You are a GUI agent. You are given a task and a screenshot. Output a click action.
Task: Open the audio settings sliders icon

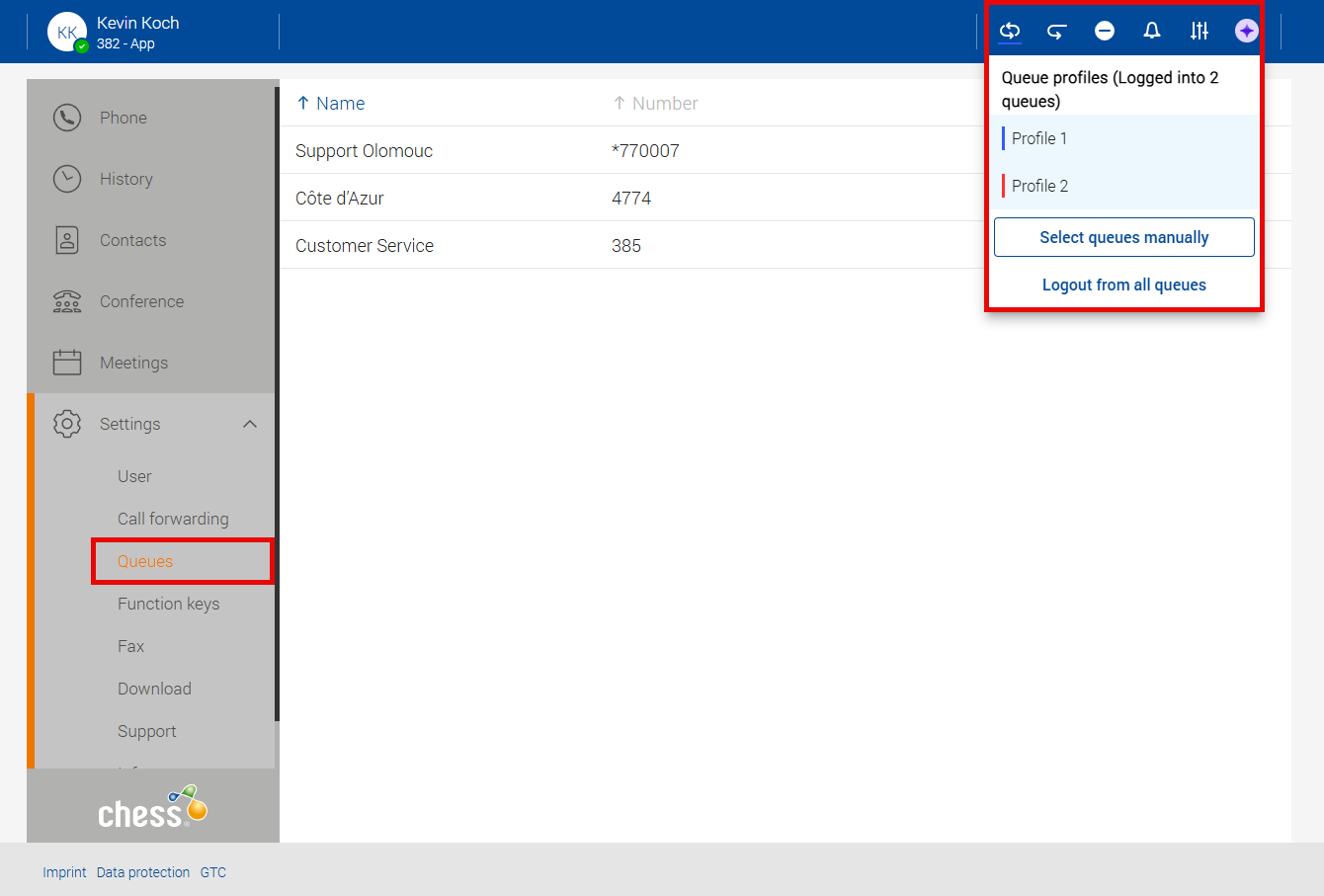tap(1200, 31)
